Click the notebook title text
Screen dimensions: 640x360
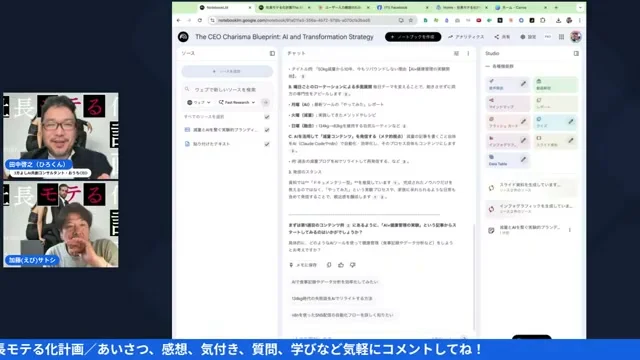[x=284, y=37]
